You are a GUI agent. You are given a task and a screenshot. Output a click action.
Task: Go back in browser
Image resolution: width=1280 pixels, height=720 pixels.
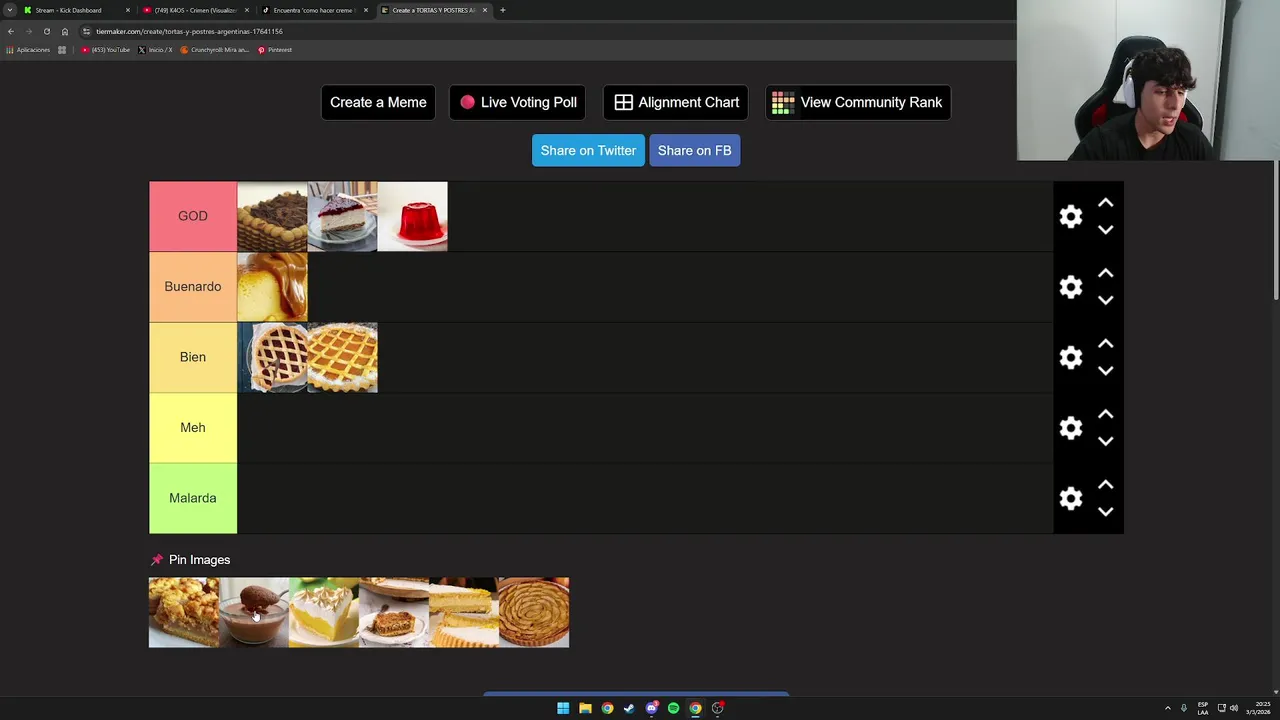(x=11, y=31)
